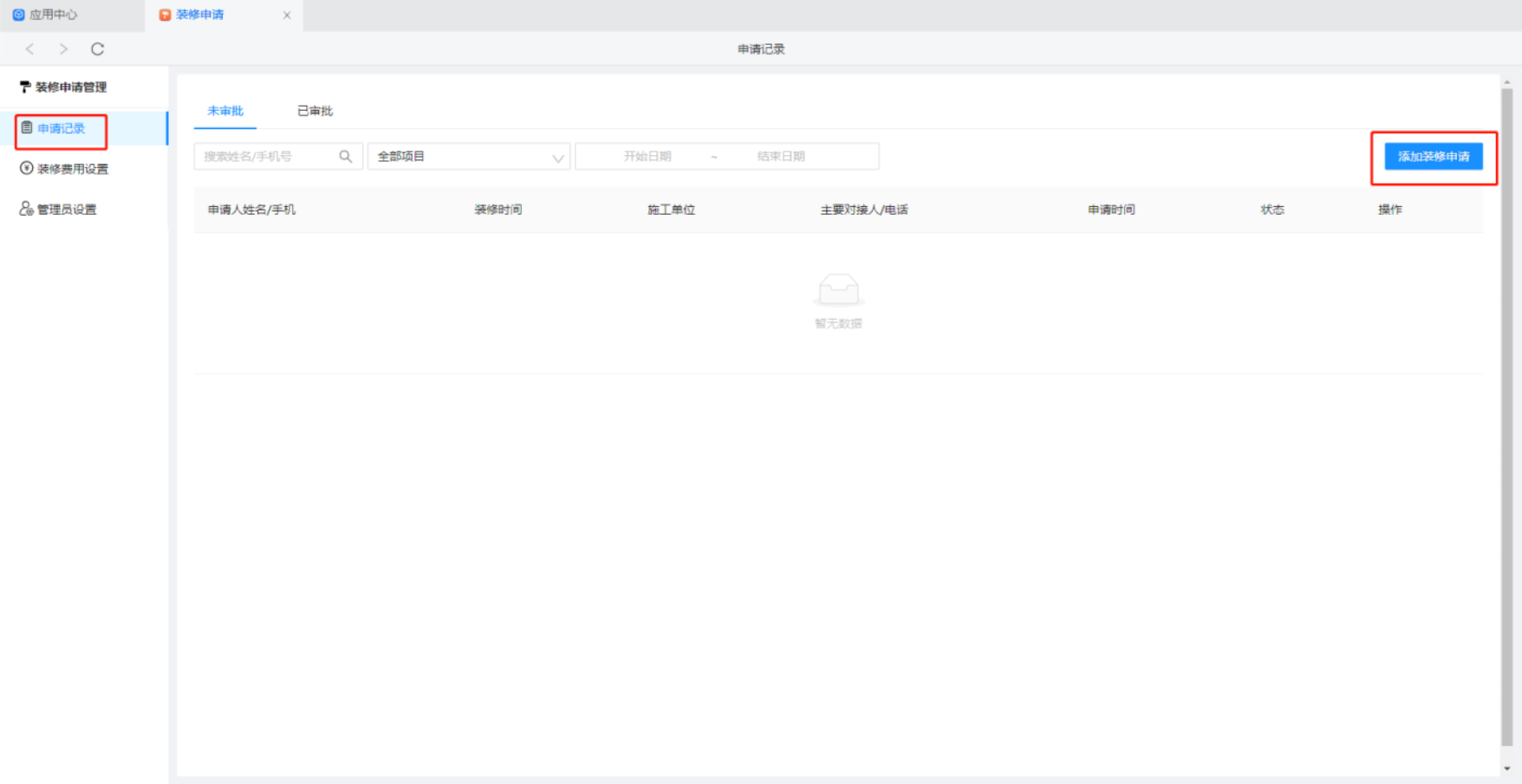
Task: Click the page refresh icon
Action: [98, 49]
